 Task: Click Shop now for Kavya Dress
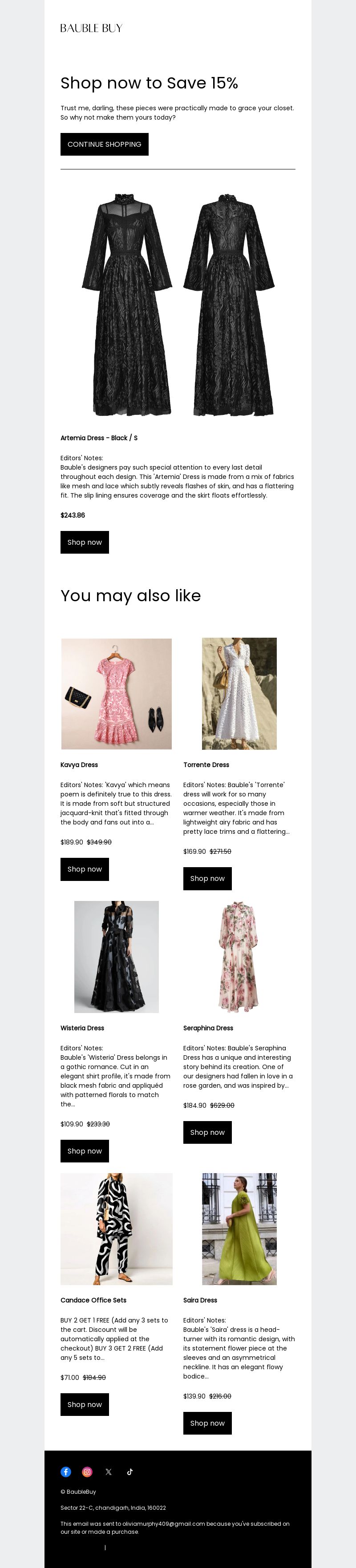[85, 869]
